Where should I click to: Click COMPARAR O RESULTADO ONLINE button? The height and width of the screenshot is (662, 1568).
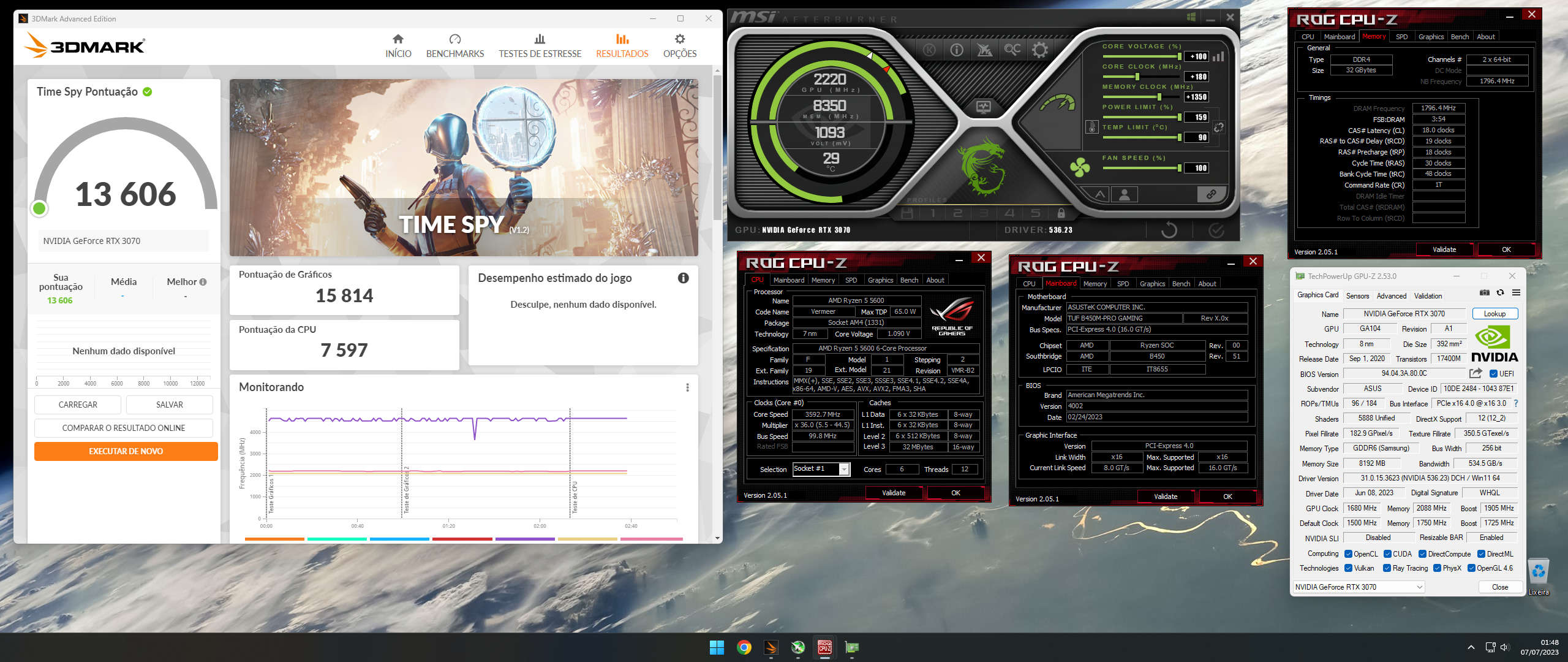(x=124, y=428)
